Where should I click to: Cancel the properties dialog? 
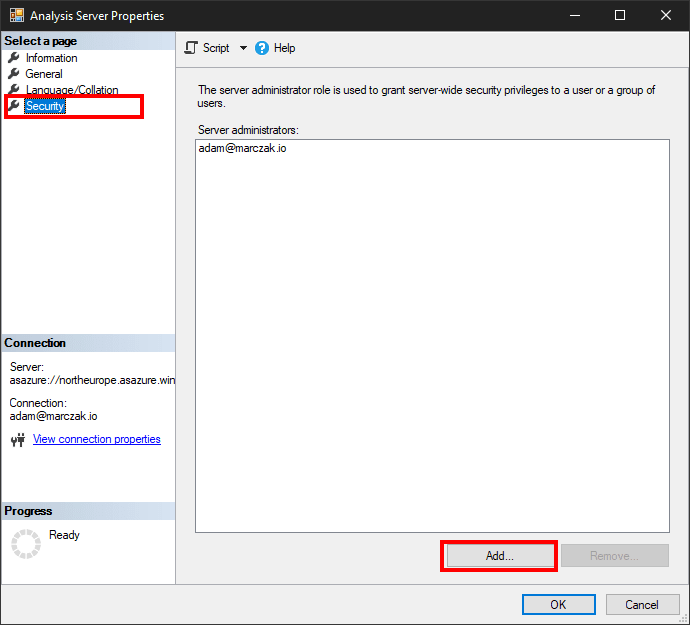[x=642, y=604]
